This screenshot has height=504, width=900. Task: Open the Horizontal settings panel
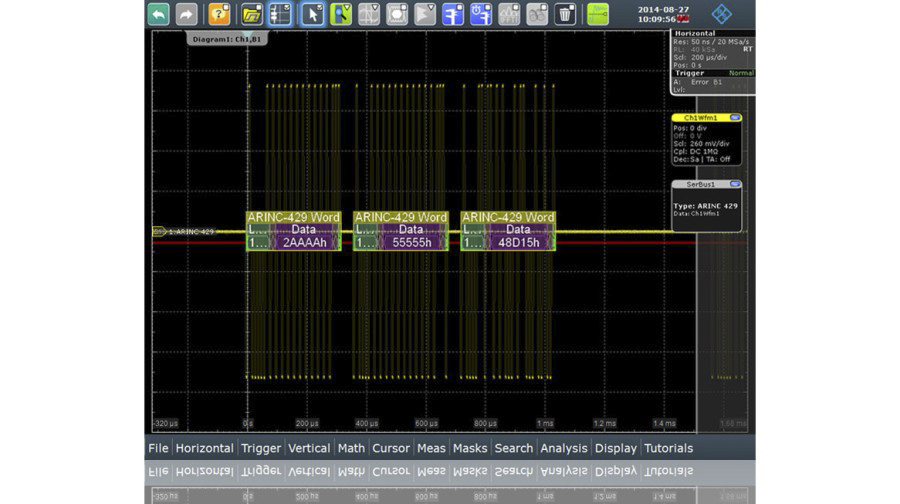(x=695, y=33)
